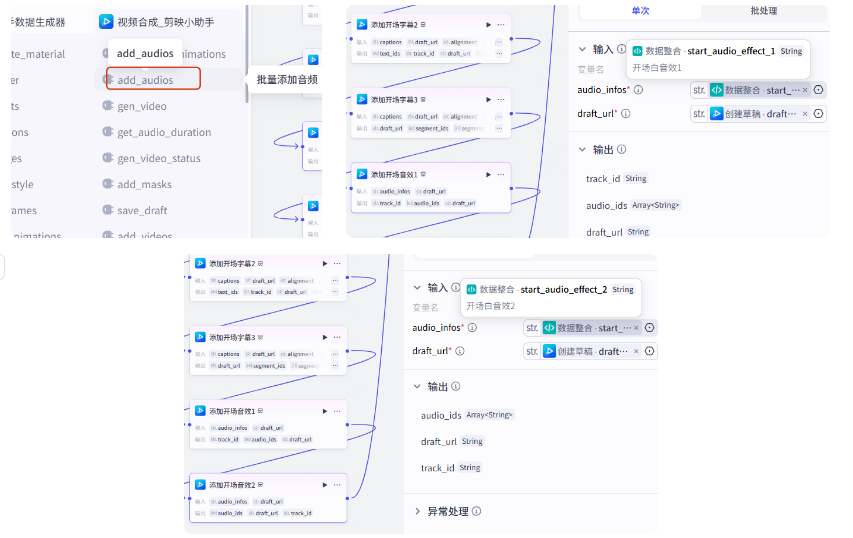Click info icon beside draft_url input in effect_1 panel
853x538 pixels.
click(626, 114)
